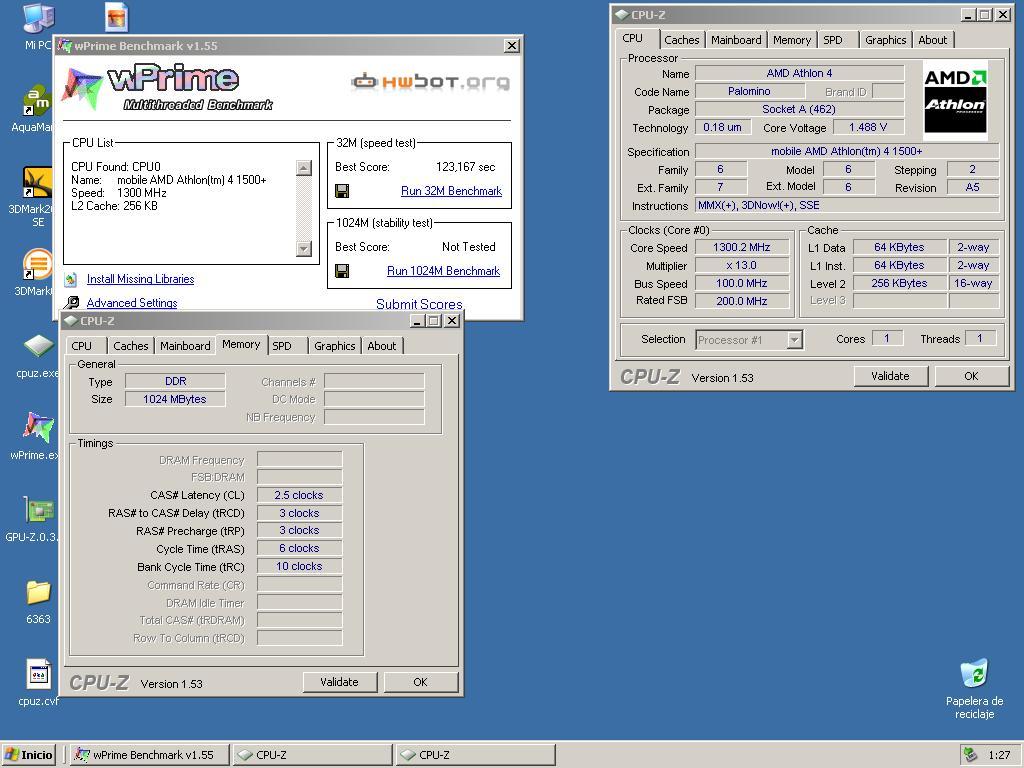This screenshot has width=1024, height=768.
Task: Open Caches tab in Memory CPU-Z window
Action: coord(131,346)
